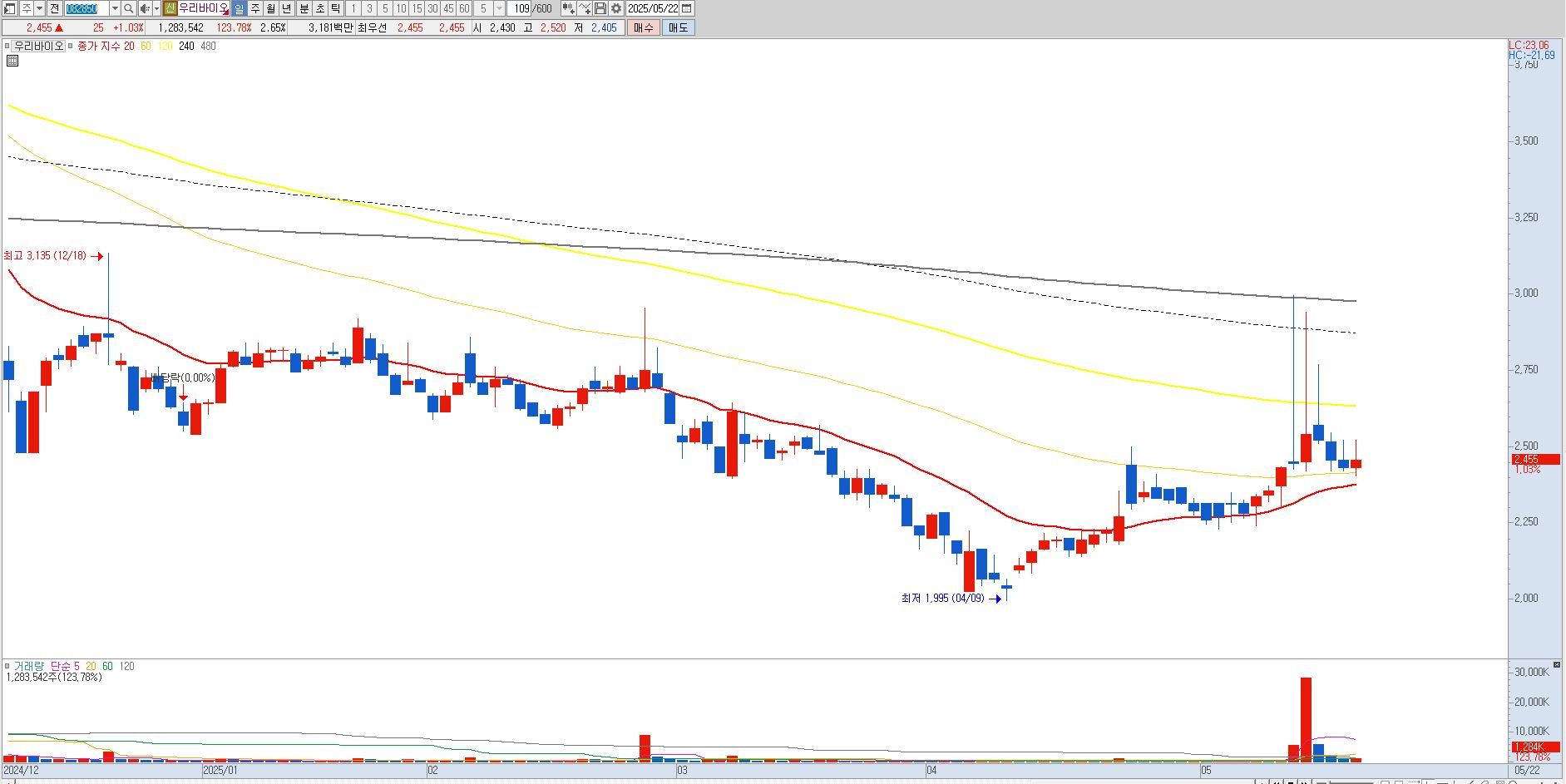Open dropdown arrow next to 주 selector
The width and height of the screenshot is (1566, 784).
point(39,8)
